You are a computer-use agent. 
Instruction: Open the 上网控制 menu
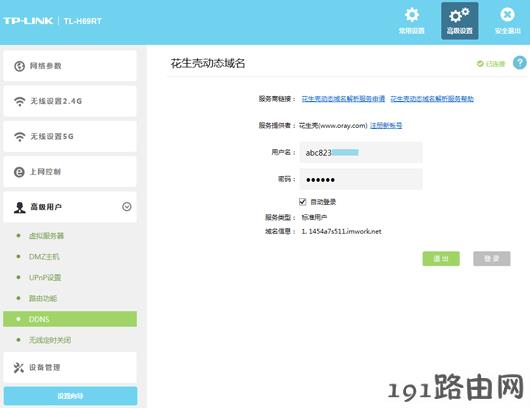coord(70,172)
